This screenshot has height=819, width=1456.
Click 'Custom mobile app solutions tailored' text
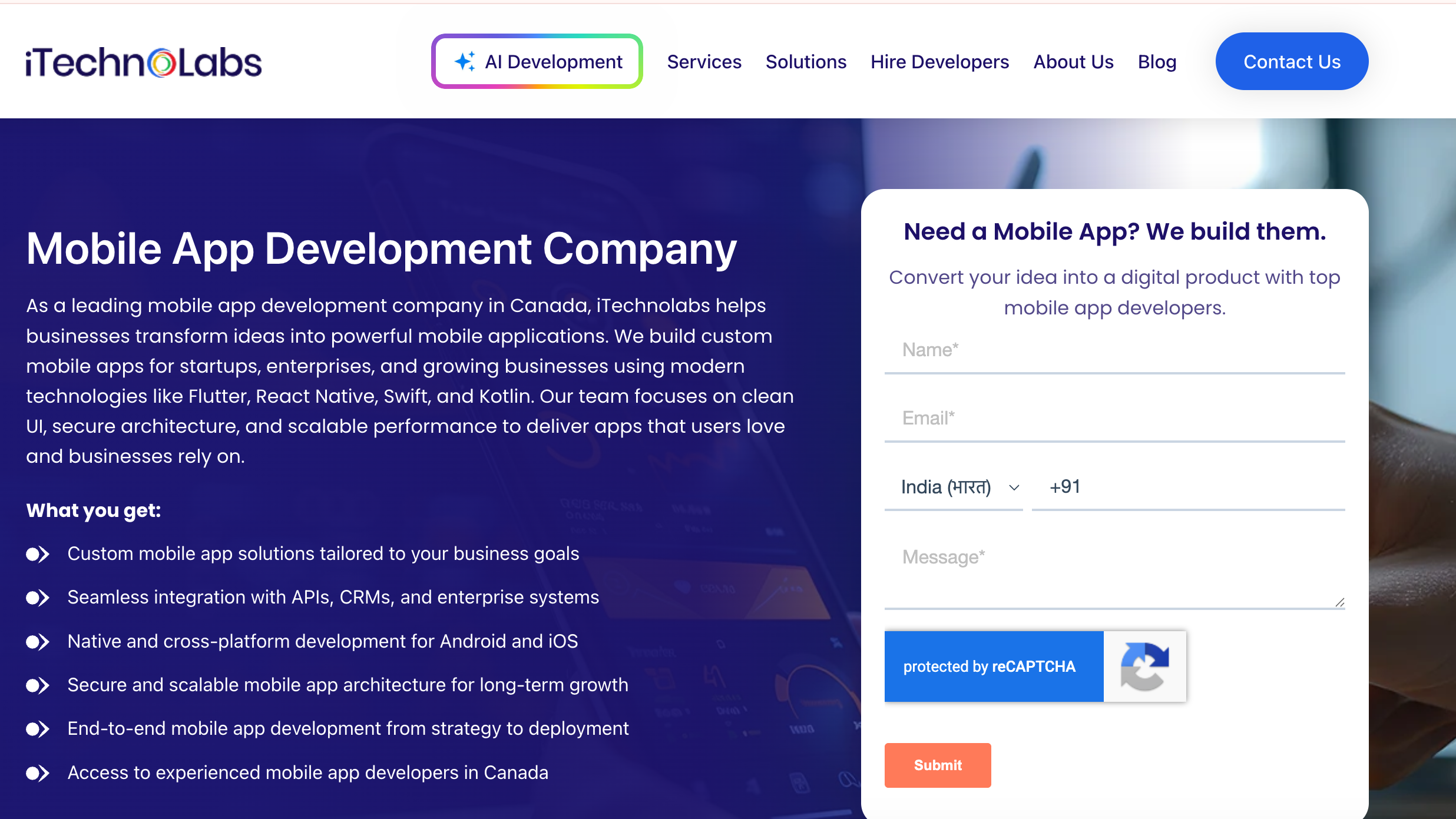(323, 554)
